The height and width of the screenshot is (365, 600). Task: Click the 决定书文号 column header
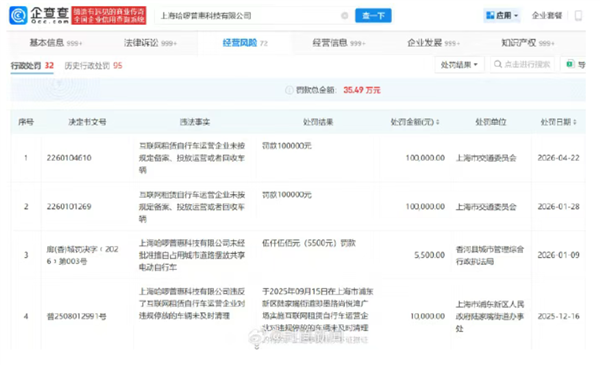pos(87,122)
